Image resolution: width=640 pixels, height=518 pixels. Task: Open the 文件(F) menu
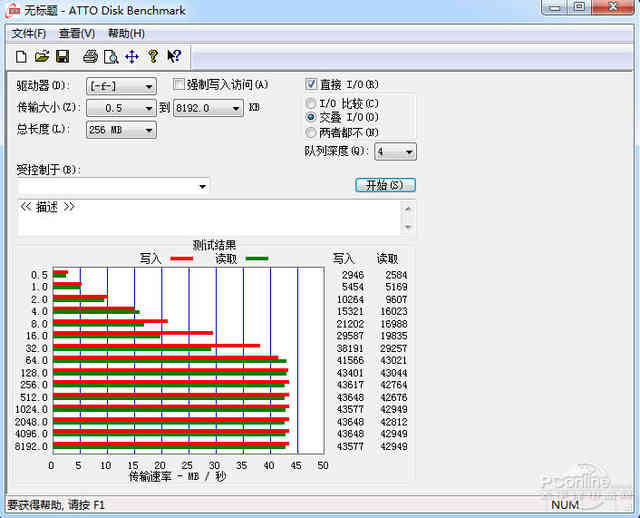29,33
